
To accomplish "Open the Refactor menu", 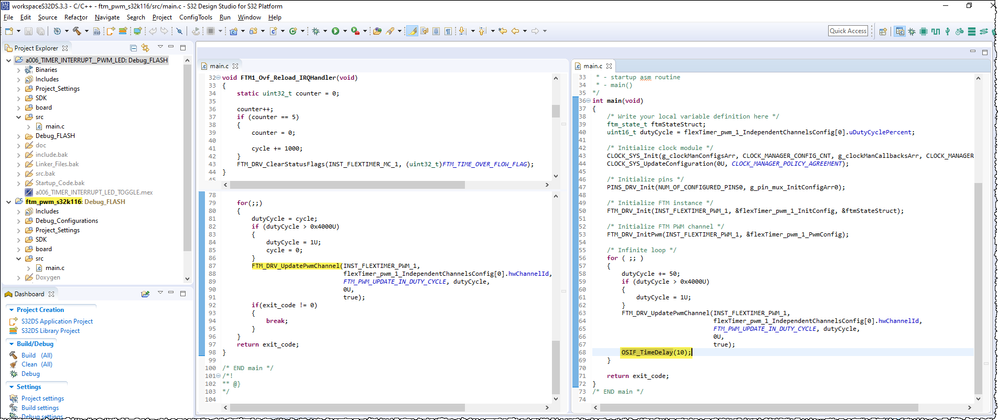I will point(75,17).
